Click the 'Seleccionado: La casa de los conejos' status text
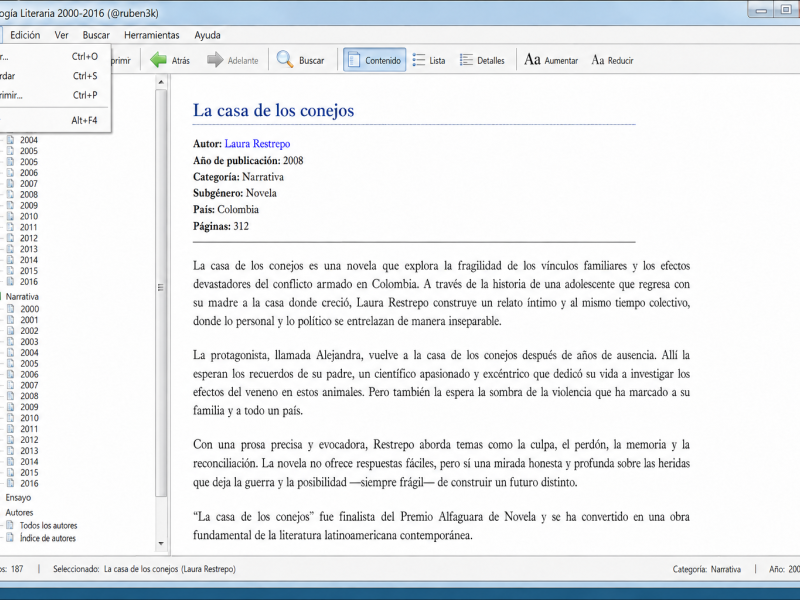The width and height of the screenshot is (800, 600). (144, 569)
